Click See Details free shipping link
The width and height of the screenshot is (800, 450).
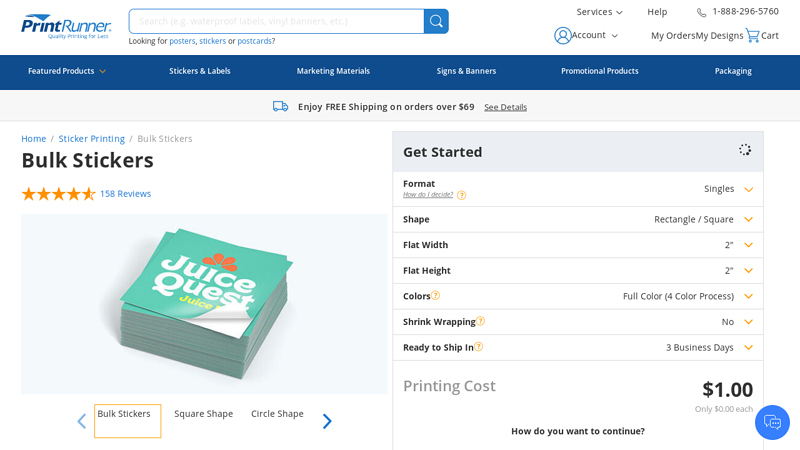pyautogui.click(x=505, y=107)
